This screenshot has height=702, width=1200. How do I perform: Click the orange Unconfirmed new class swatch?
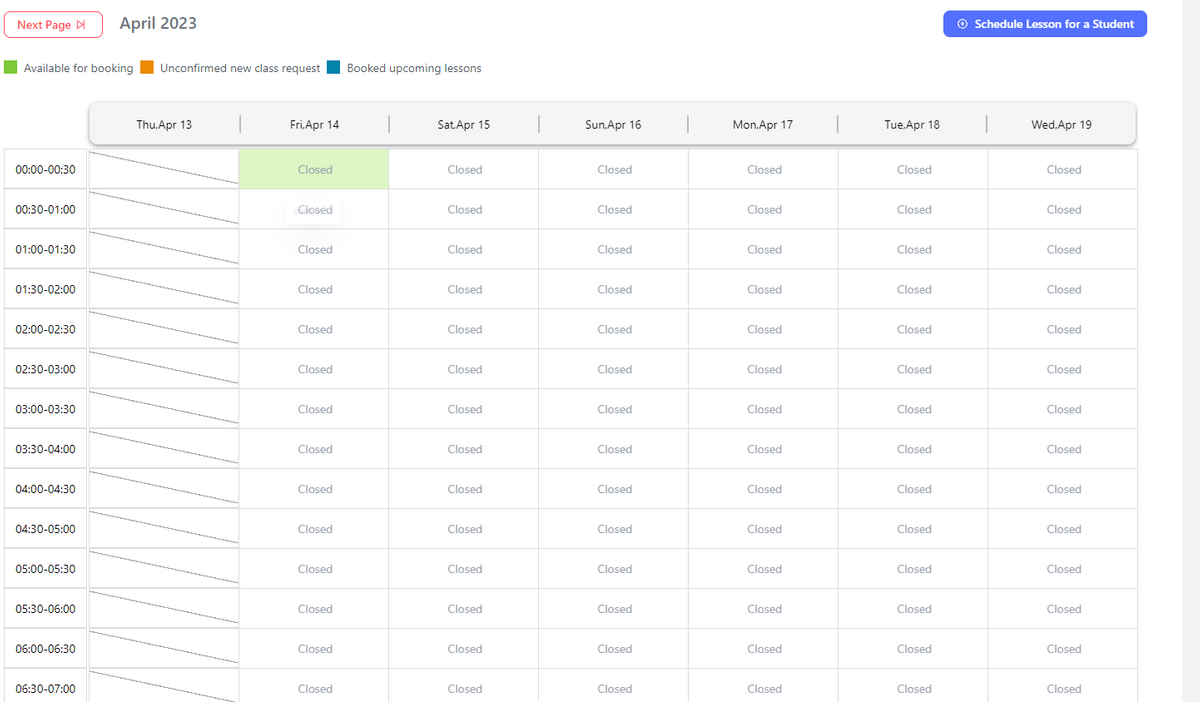point(147,68)
